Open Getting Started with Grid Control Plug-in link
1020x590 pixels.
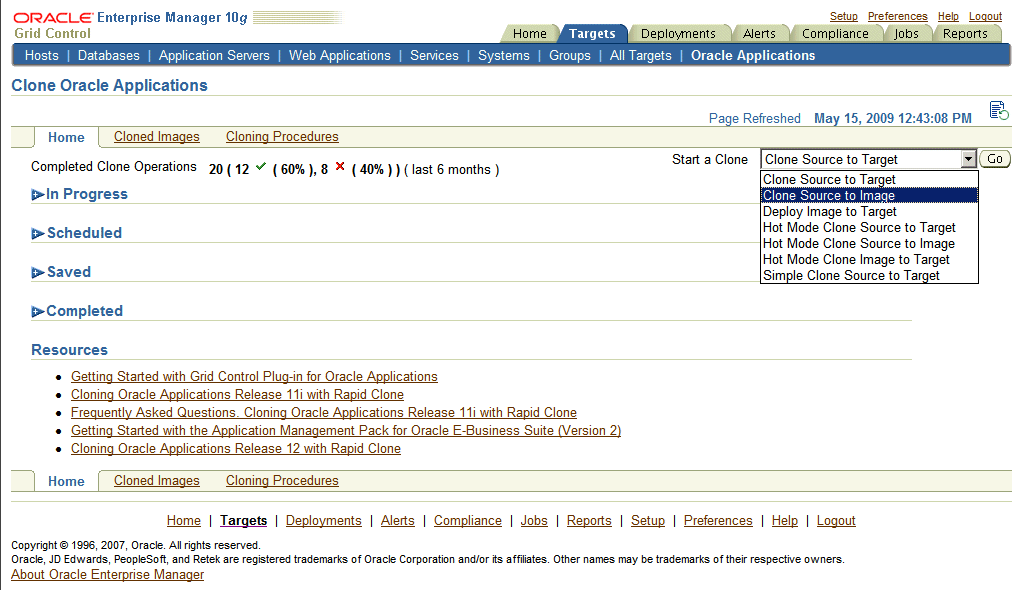(254, 377)
